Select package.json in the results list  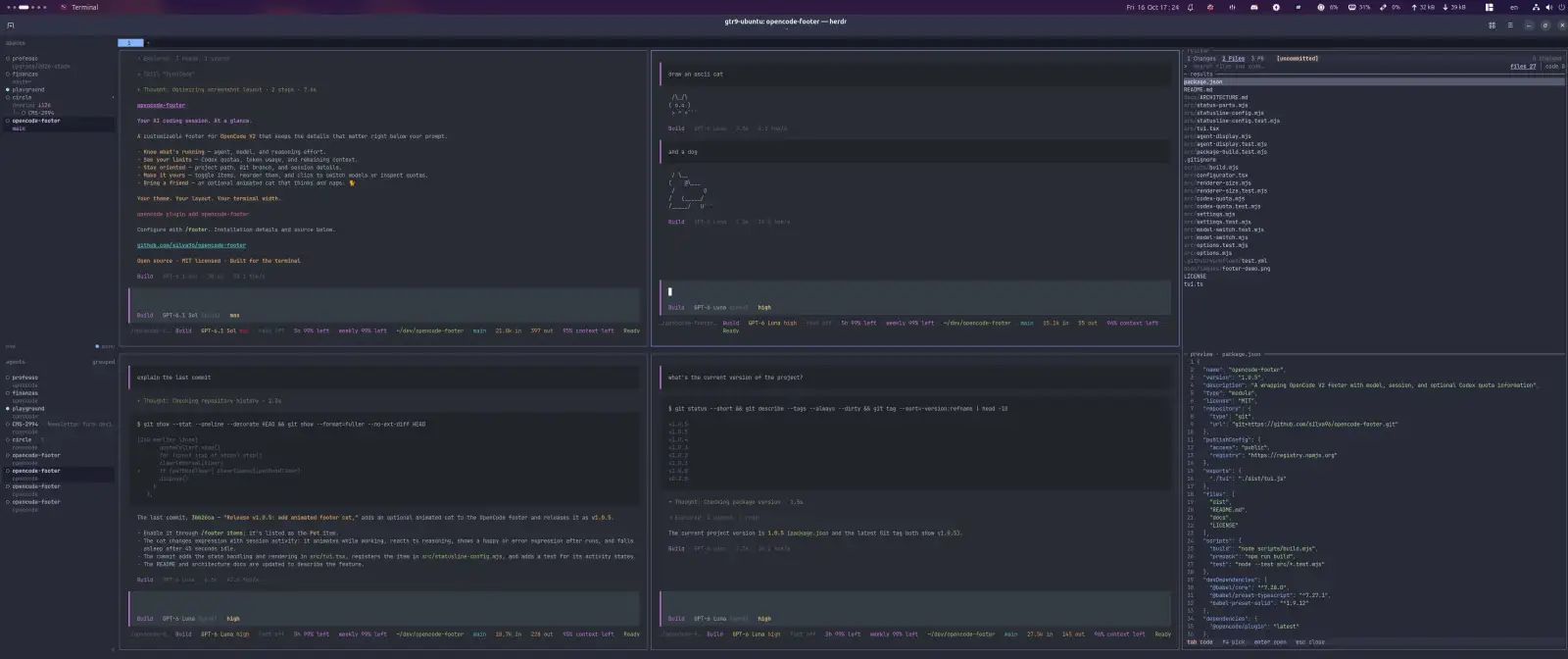coord(1373,82)
